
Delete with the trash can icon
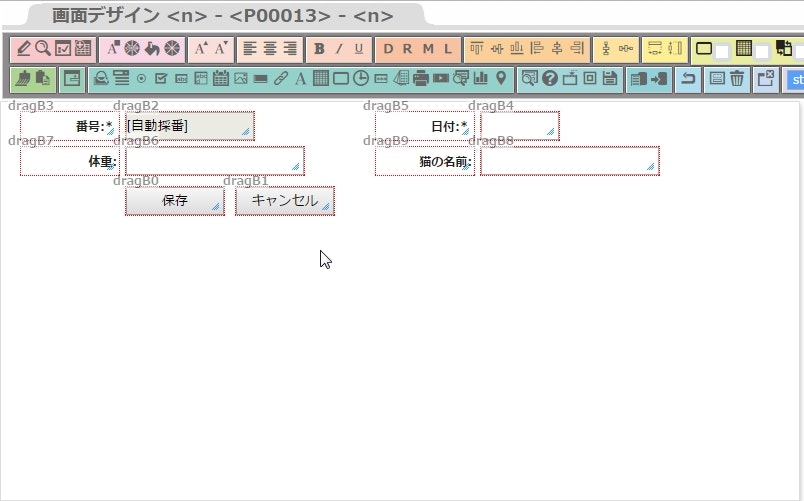coord(737,79)
